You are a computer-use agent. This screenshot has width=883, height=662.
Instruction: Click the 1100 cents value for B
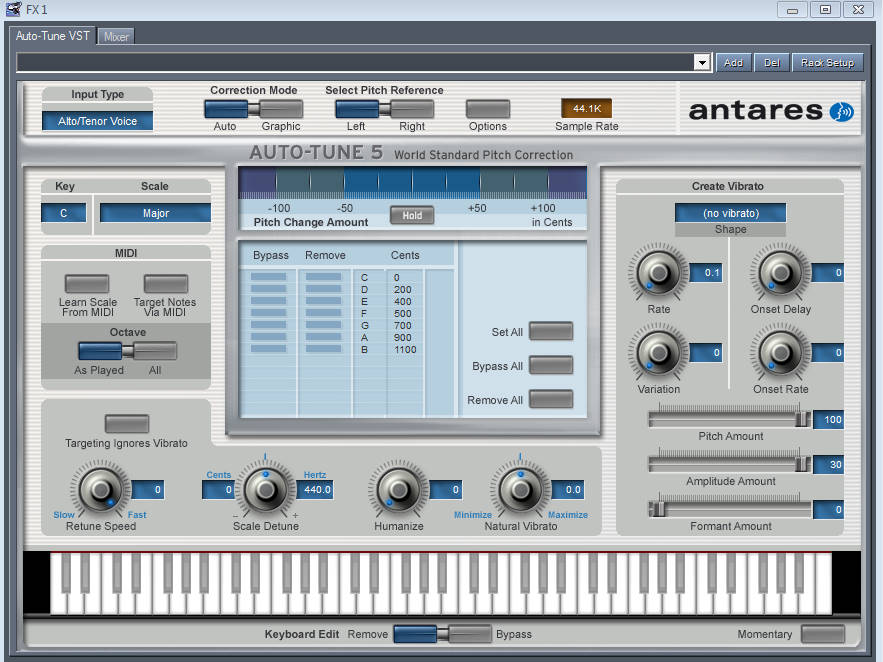(405, 350)
